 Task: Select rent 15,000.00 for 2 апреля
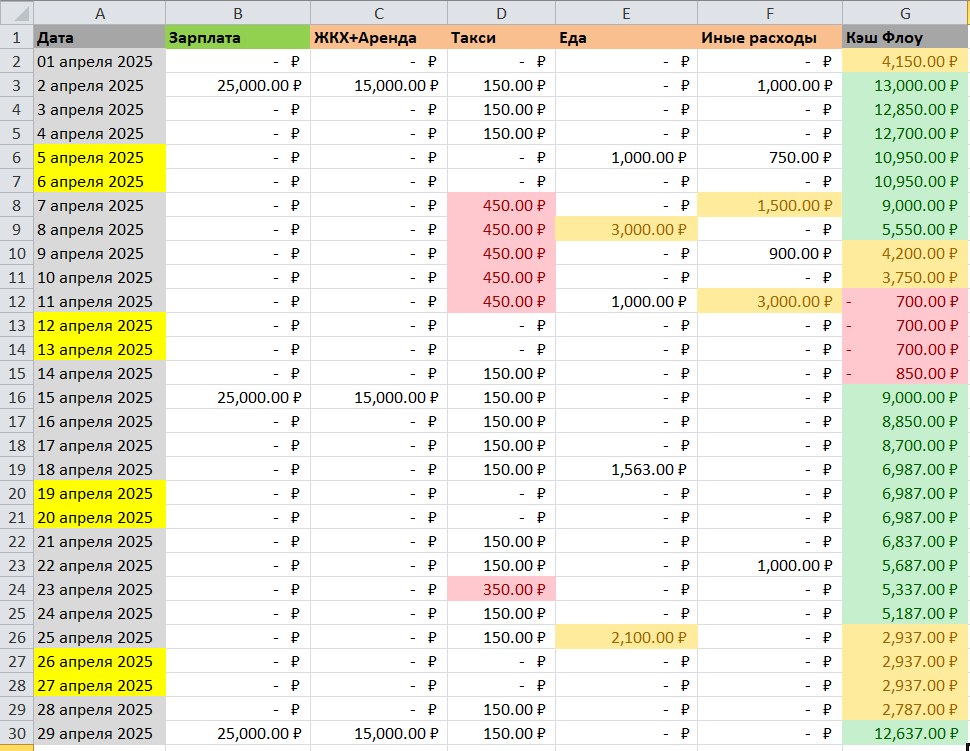click(379, 85)
